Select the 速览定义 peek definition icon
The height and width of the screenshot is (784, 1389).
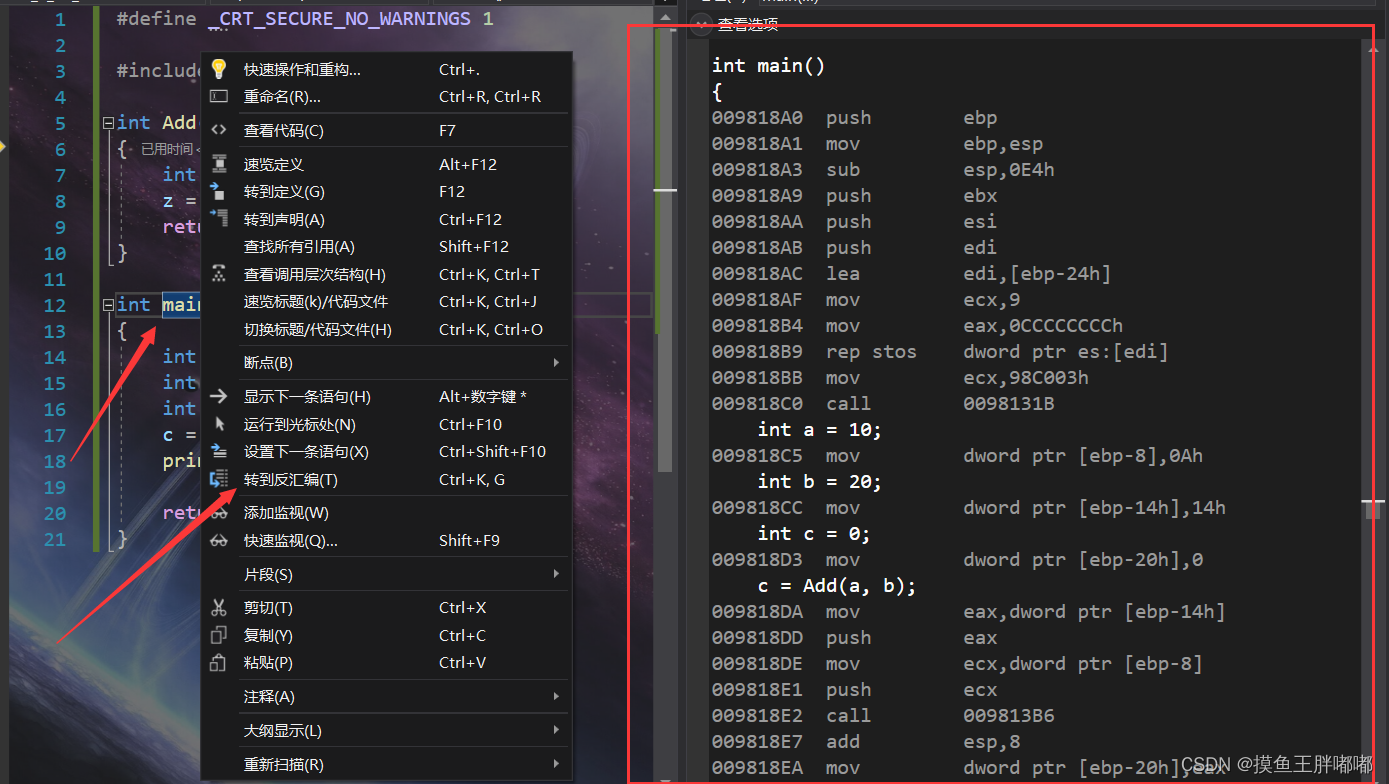tap(219, 164)
